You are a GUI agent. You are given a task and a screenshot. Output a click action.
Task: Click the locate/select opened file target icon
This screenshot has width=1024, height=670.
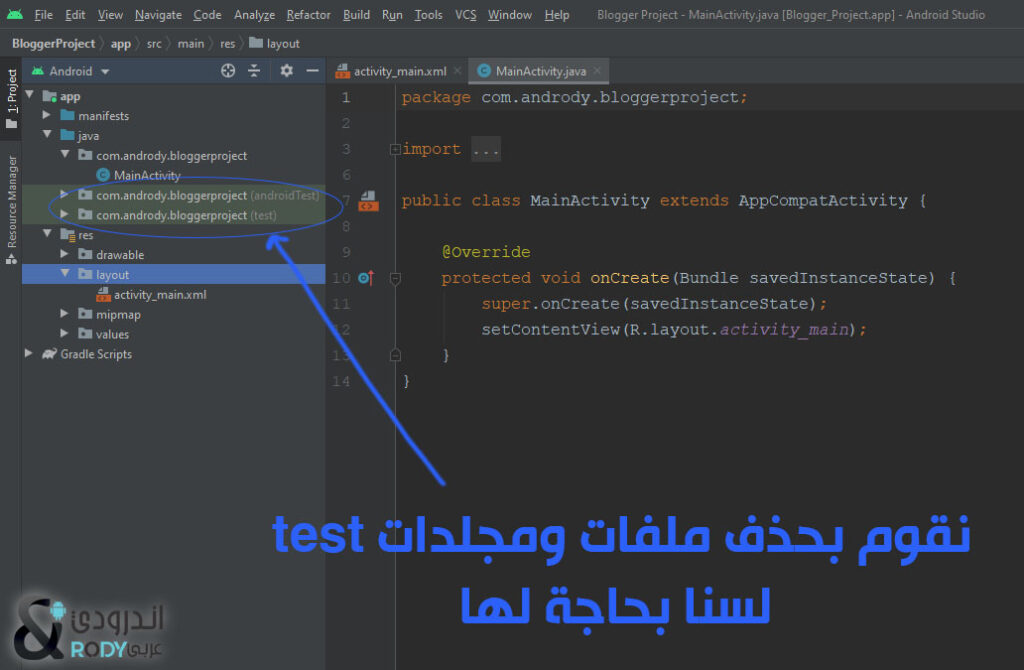228,71
